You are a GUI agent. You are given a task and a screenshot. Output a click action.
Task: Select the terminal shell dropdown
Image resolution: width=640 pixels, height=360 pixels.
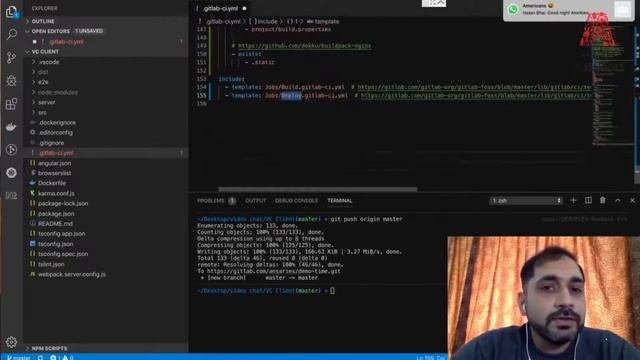tap(526, 200)
